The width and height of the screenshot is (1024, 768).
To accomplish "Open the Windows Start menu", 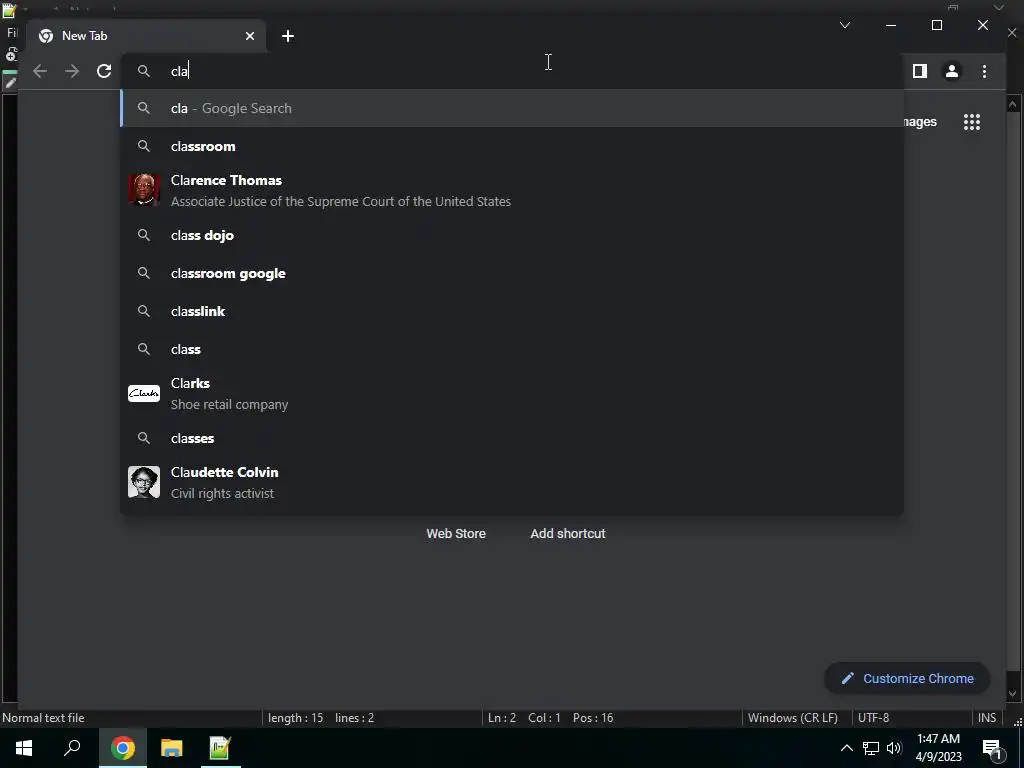I will pos(24,748).
